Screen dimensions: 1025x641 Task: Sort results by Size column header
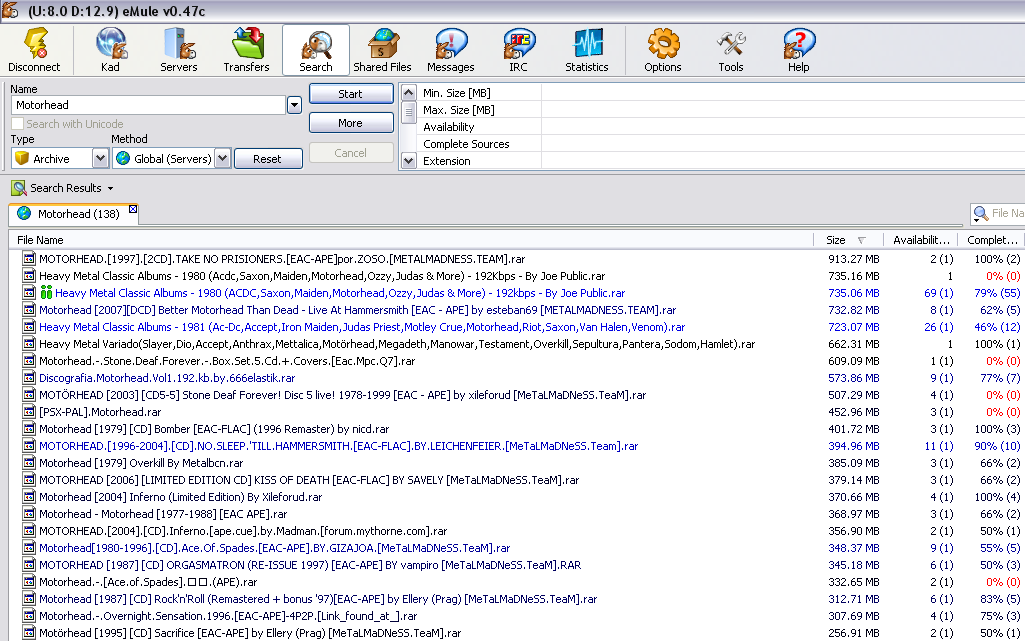(x=849, y=240)
